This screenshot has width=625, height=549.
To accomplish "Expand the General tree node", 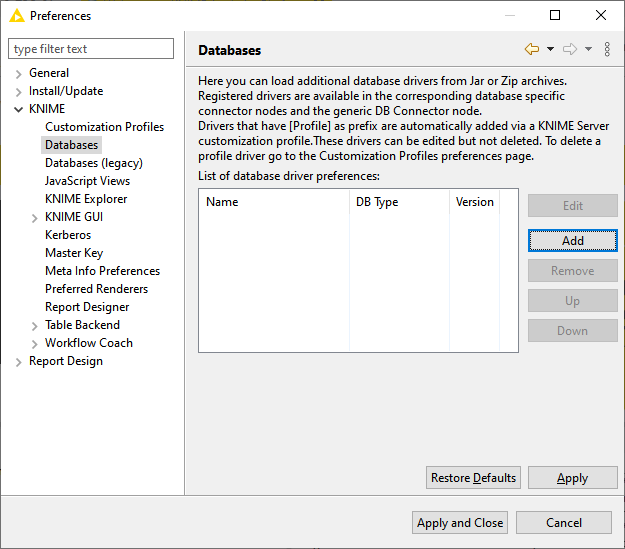I will coord(19,73).
